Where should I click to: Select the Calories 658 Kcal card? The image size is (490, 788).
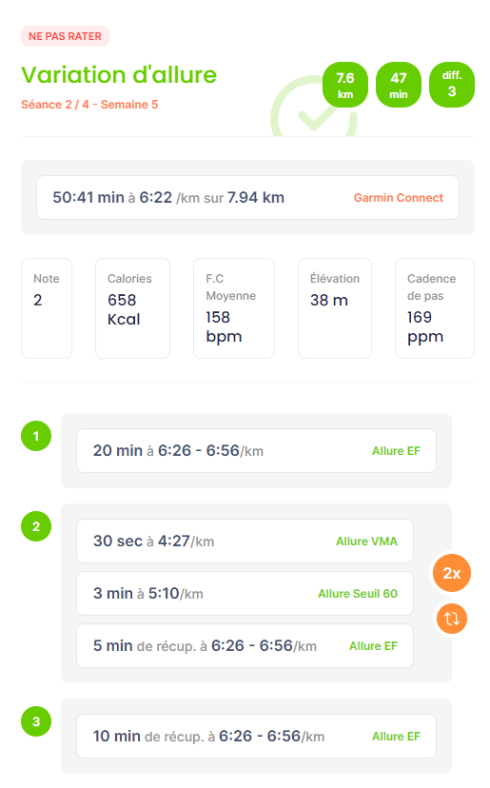click(x=133, y=308)
